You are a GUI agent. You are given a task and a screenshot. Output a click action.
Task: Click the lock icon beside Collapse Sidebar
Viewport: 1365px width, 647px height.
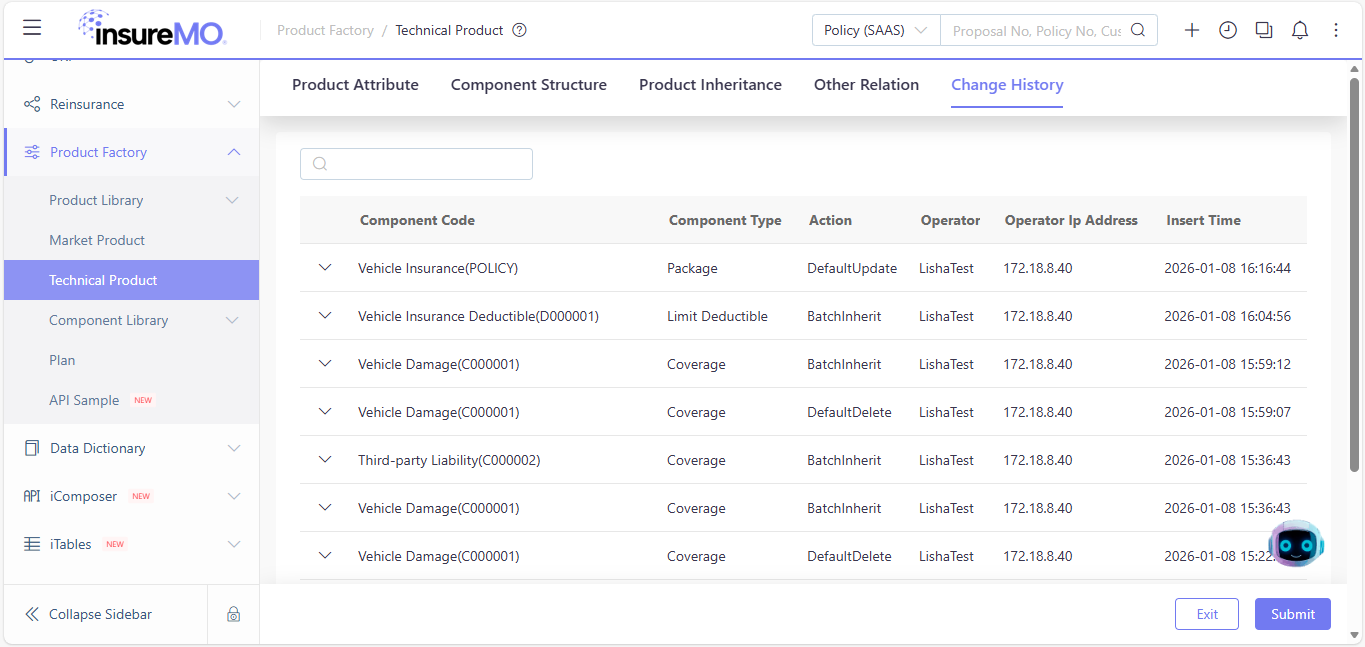tap(233, 614)
